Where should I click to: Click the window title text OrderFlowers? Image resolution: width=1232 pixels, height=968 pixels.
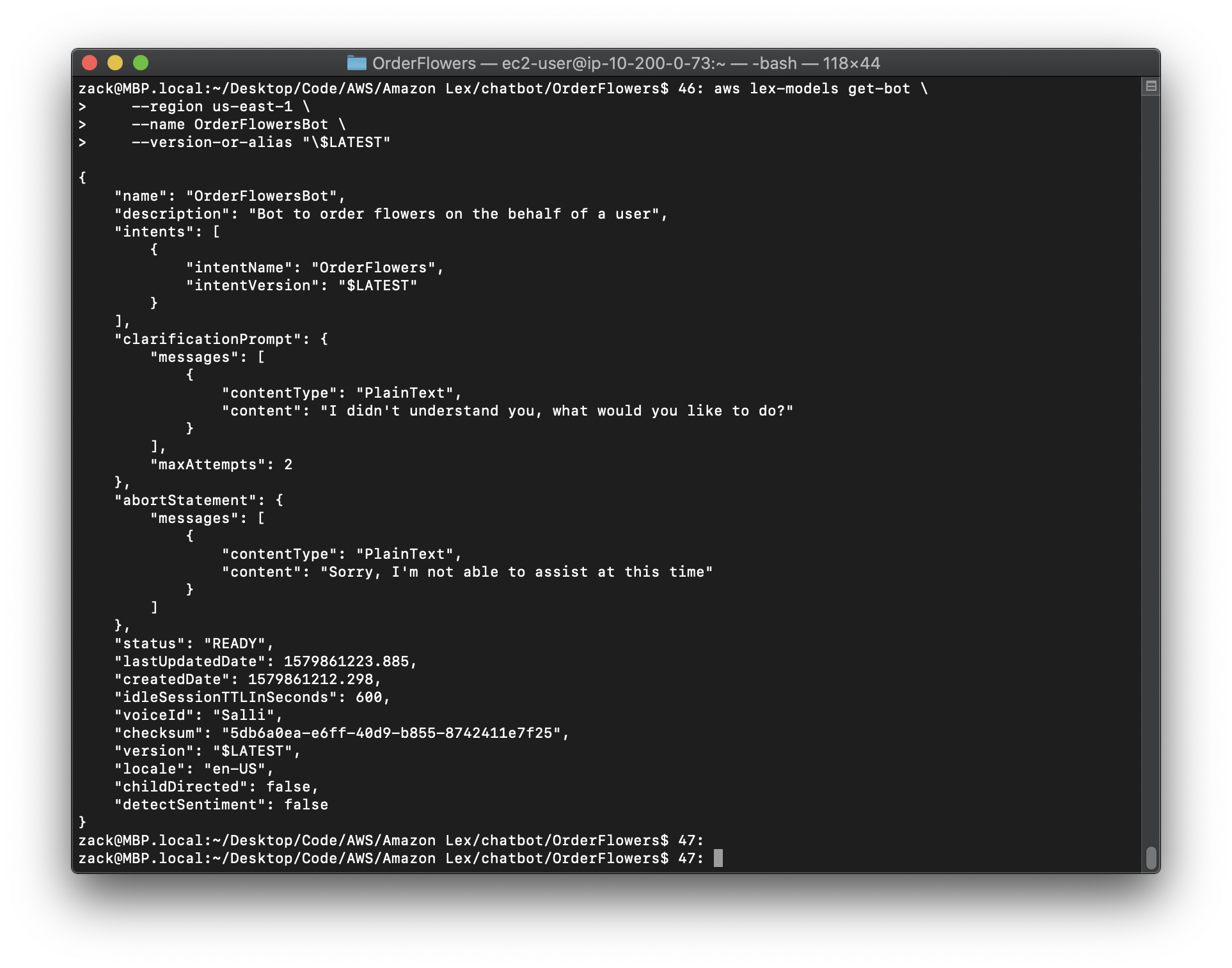[423, 63]
